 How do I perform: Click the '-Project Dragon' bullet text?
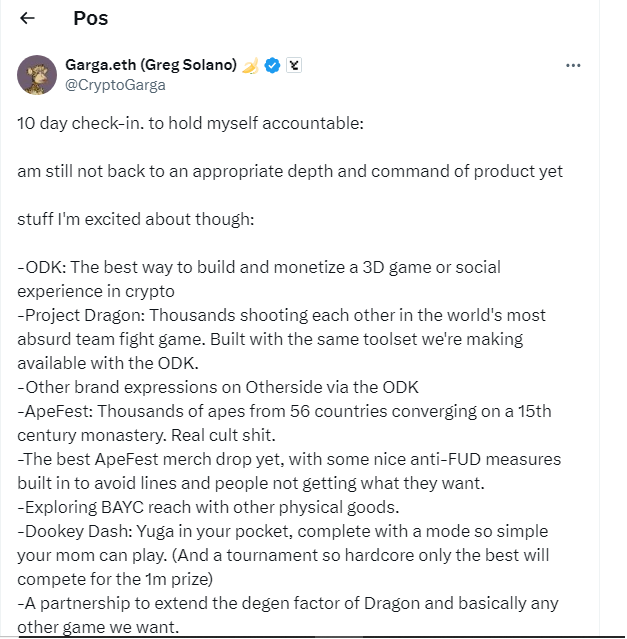pyautogui.click(x=281, y=315)
